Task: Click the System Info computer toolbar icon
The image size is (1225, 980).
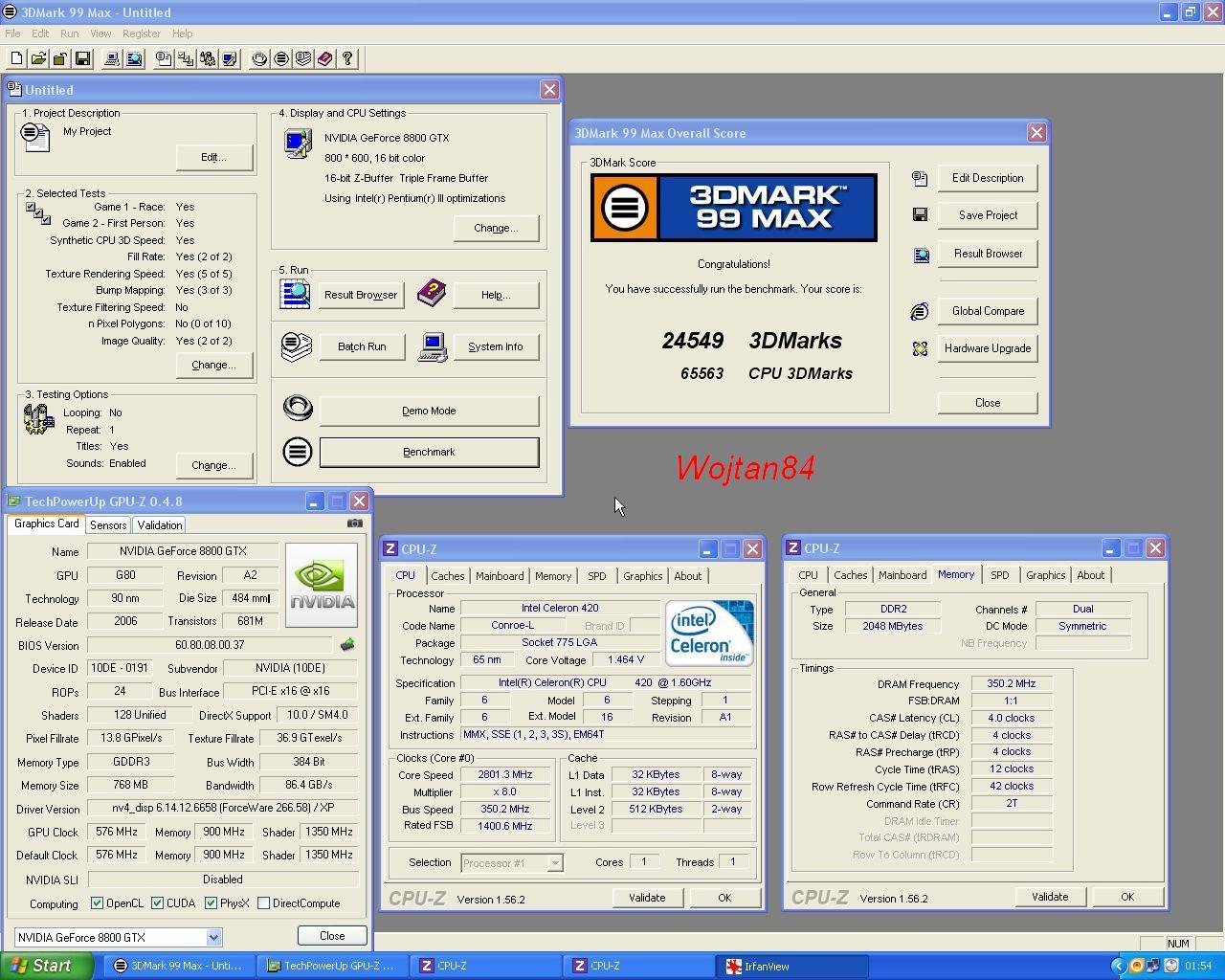Action: click(x=111, y=59)
